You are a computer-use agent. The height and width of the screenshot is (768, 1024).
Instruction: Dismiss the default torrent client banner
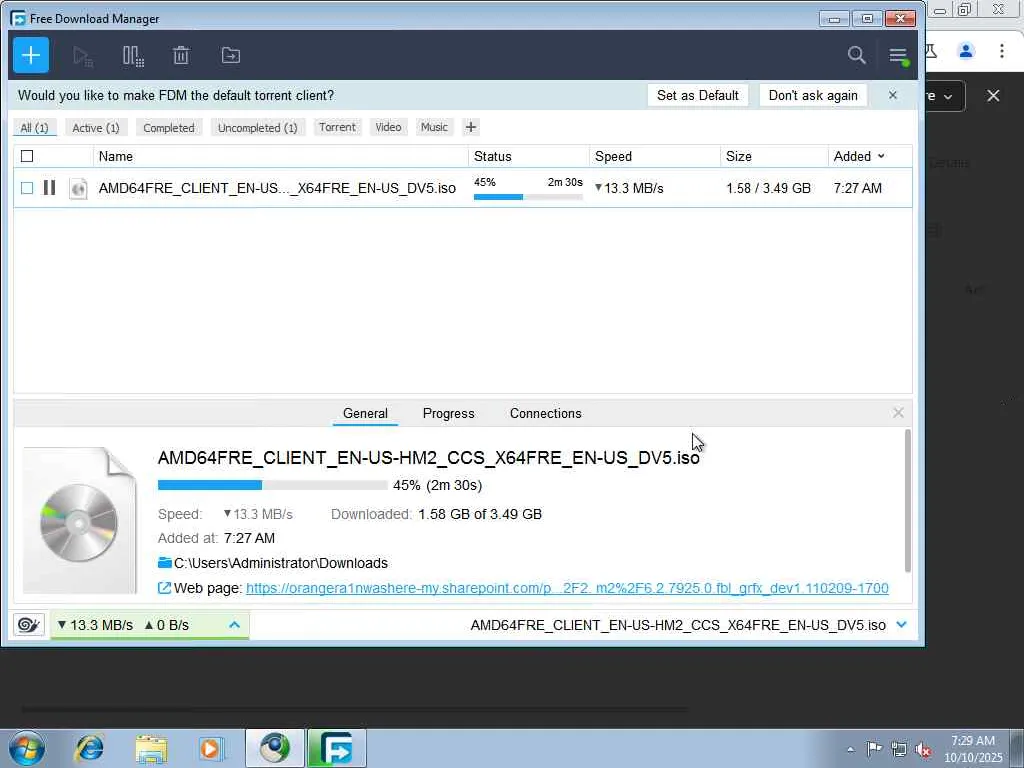893,95
